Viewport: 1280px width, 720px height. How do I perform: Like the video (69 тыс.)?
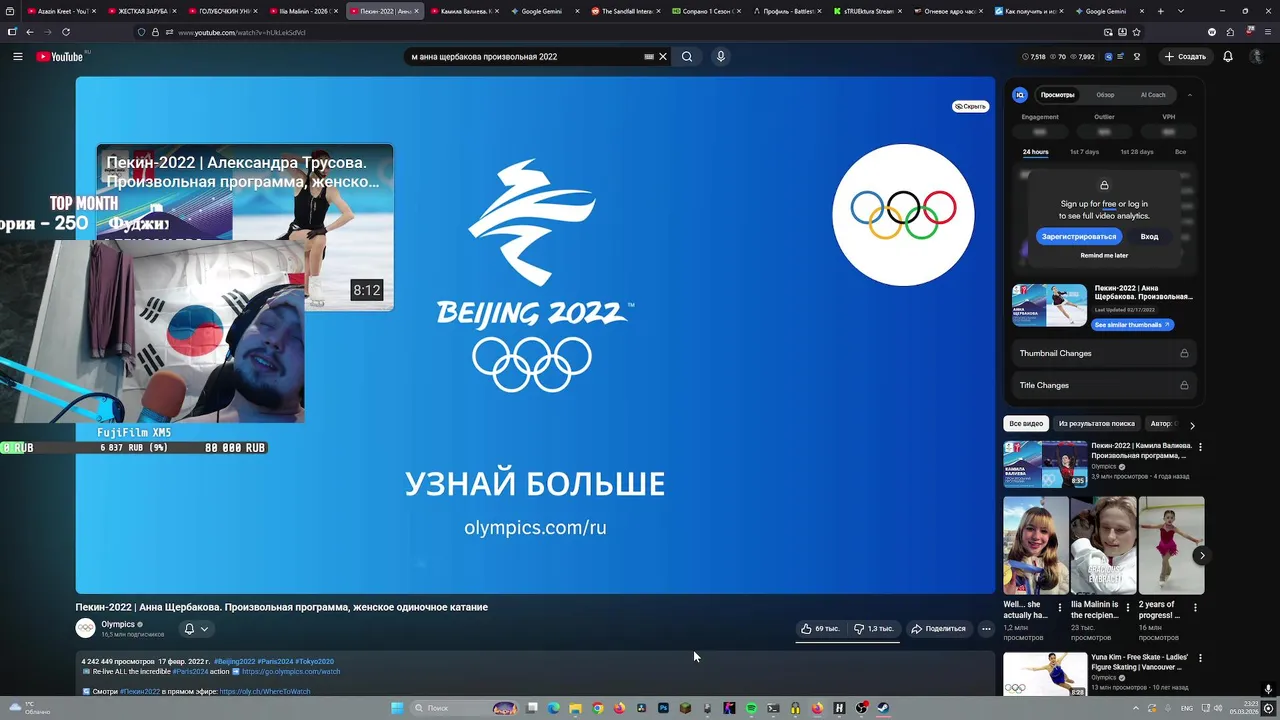click(x=820, y=629)
